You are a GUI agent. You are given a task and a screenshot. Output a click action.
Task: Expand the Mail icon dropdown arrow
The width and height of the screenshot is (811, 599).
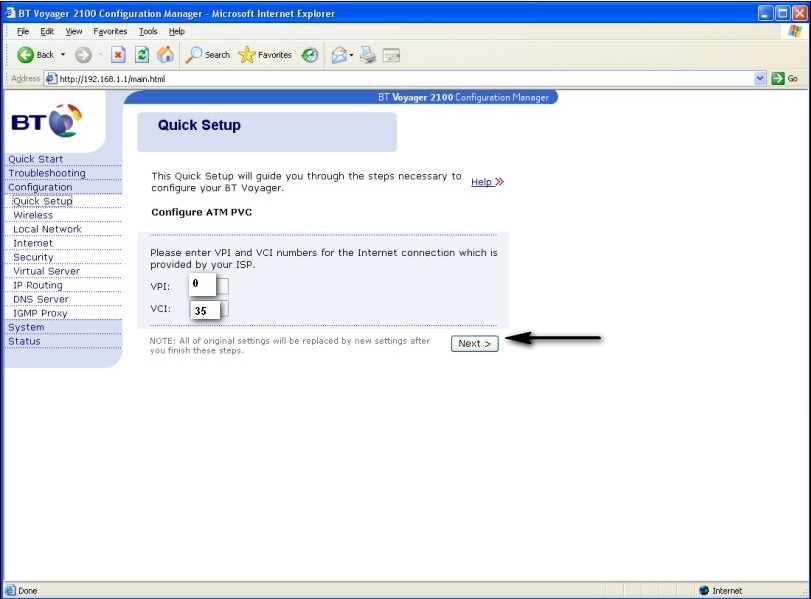pos(351,55)
